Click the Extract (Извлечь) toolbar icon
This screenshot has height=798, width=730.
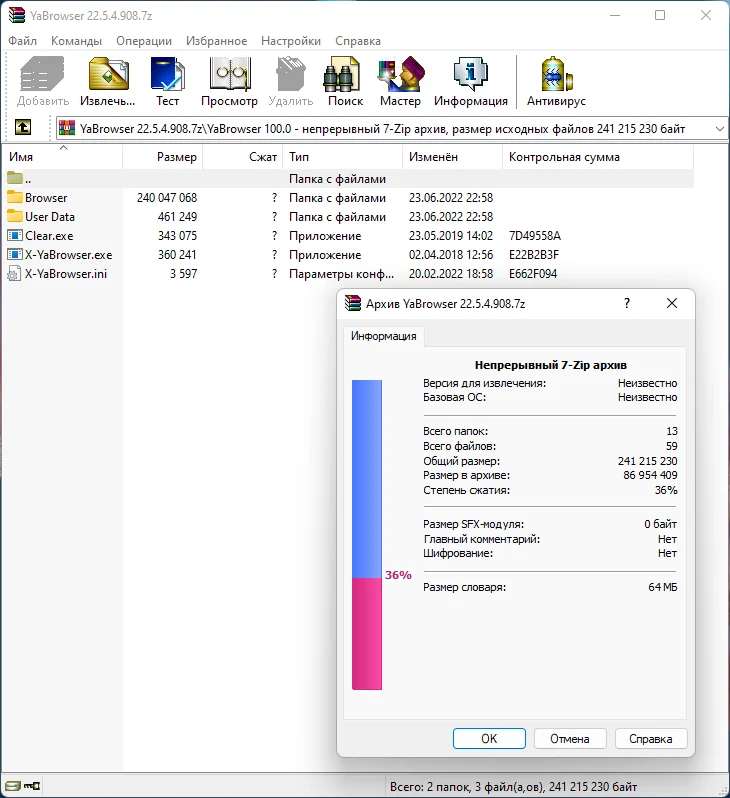click(108, 81)
